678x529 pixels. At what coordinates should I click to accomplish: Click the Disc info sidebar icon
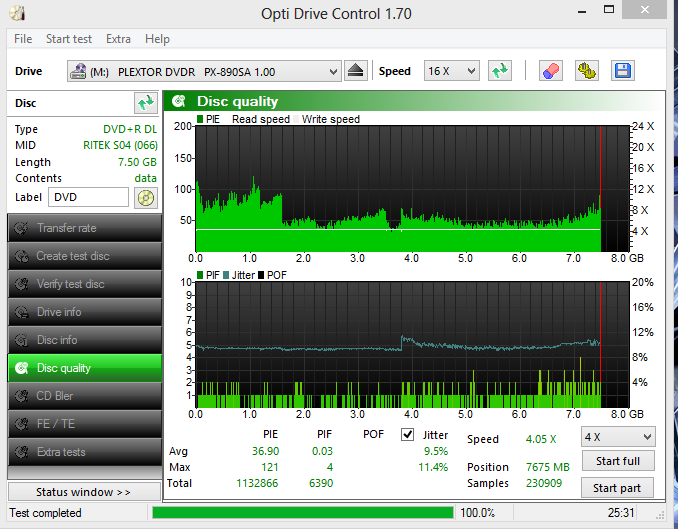21,340
